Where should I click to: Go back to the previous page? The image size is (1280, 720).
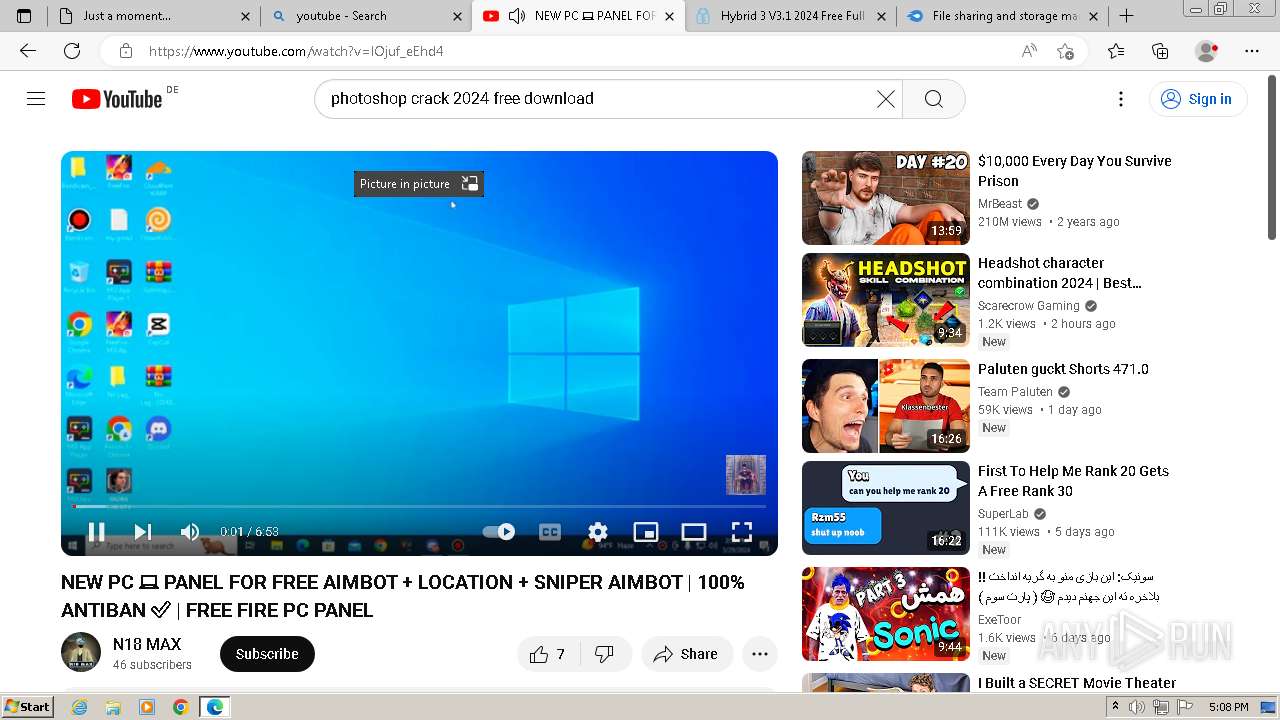click(x=28, y=51)
